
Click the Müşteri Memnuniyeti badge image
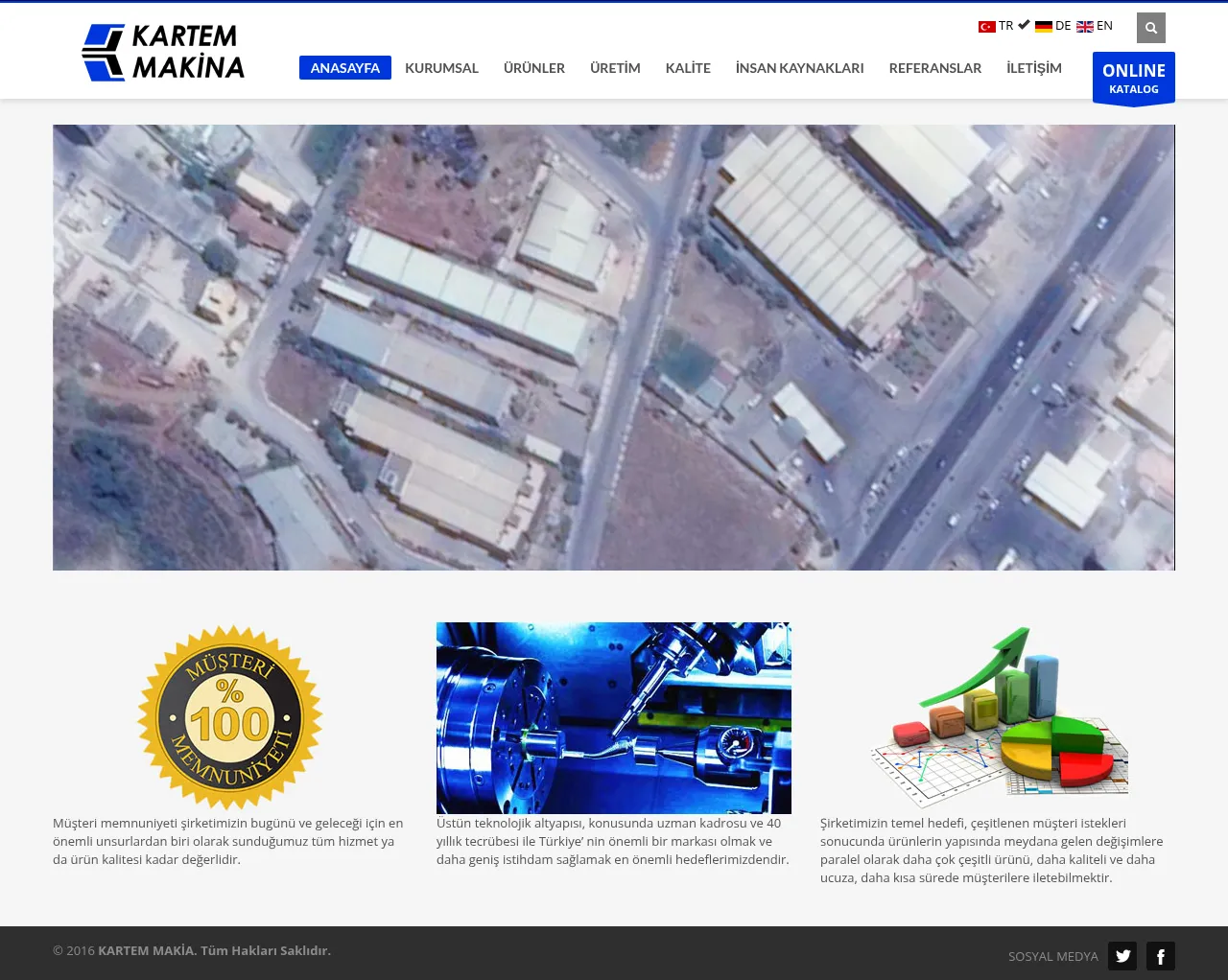click(230, 717)
